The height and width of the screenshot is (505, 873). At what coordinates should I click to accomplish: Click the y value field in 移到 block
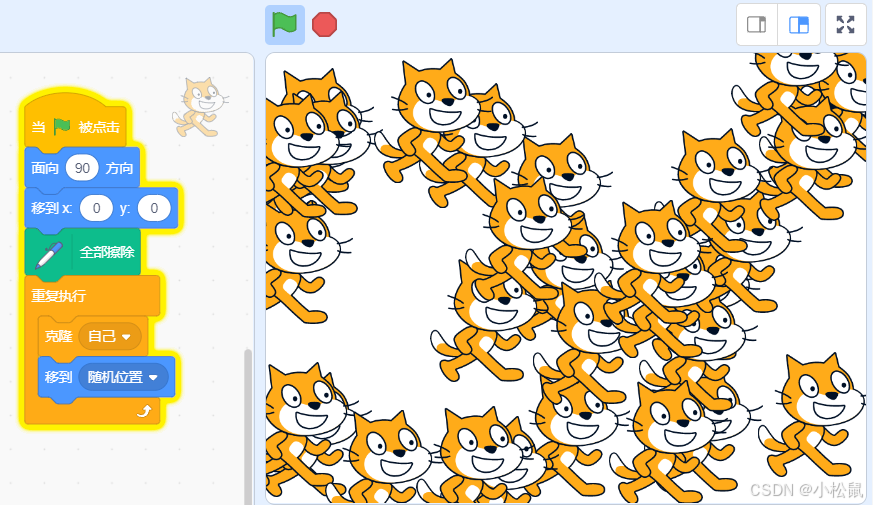(x=154, y=209)
